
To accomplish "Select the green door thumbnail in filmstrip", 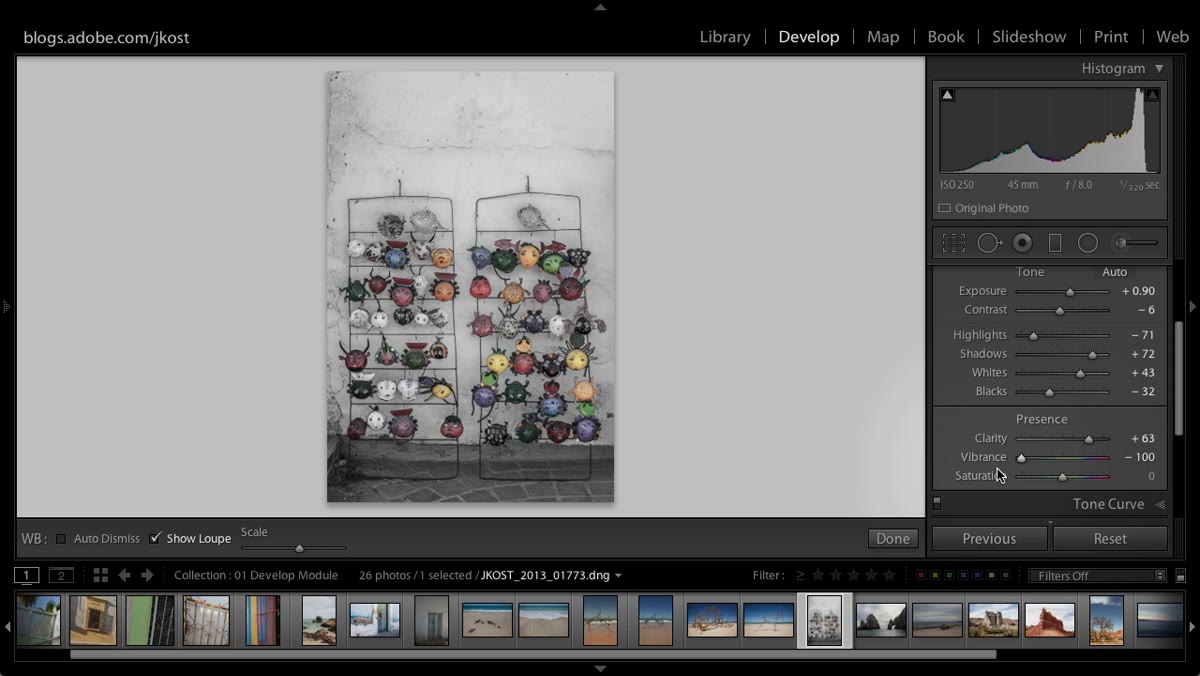I will tap(150, 621).
